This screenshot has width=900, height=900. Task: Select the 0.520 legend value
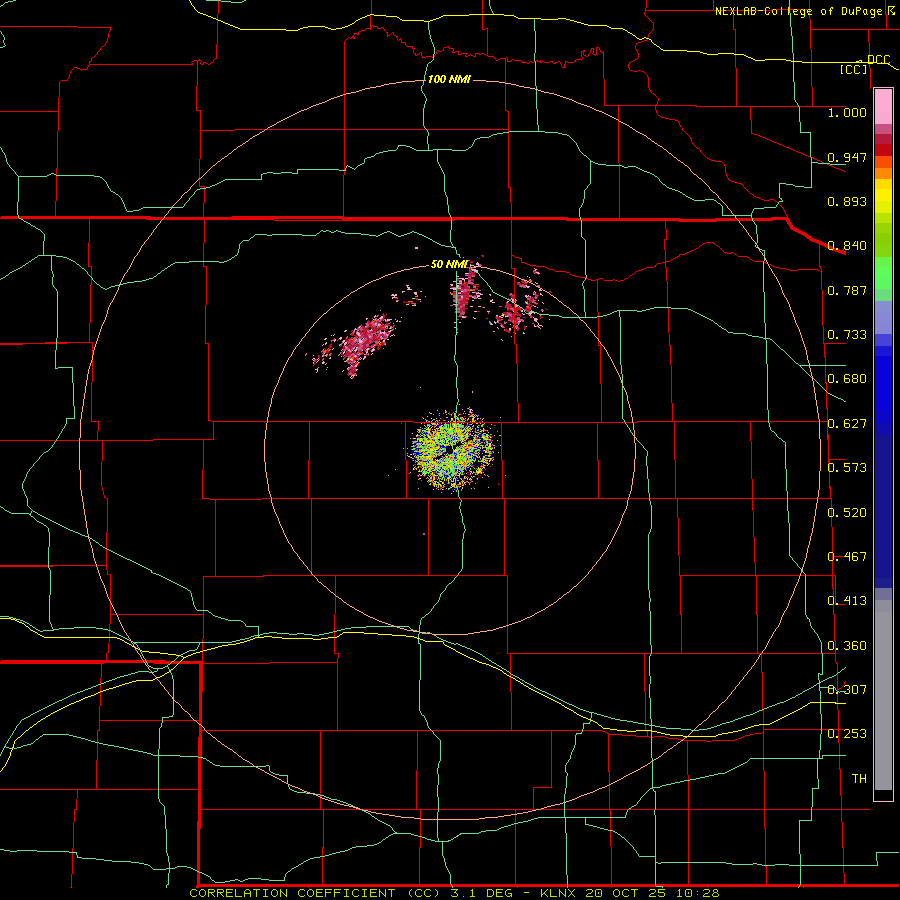tap(847, 513)
